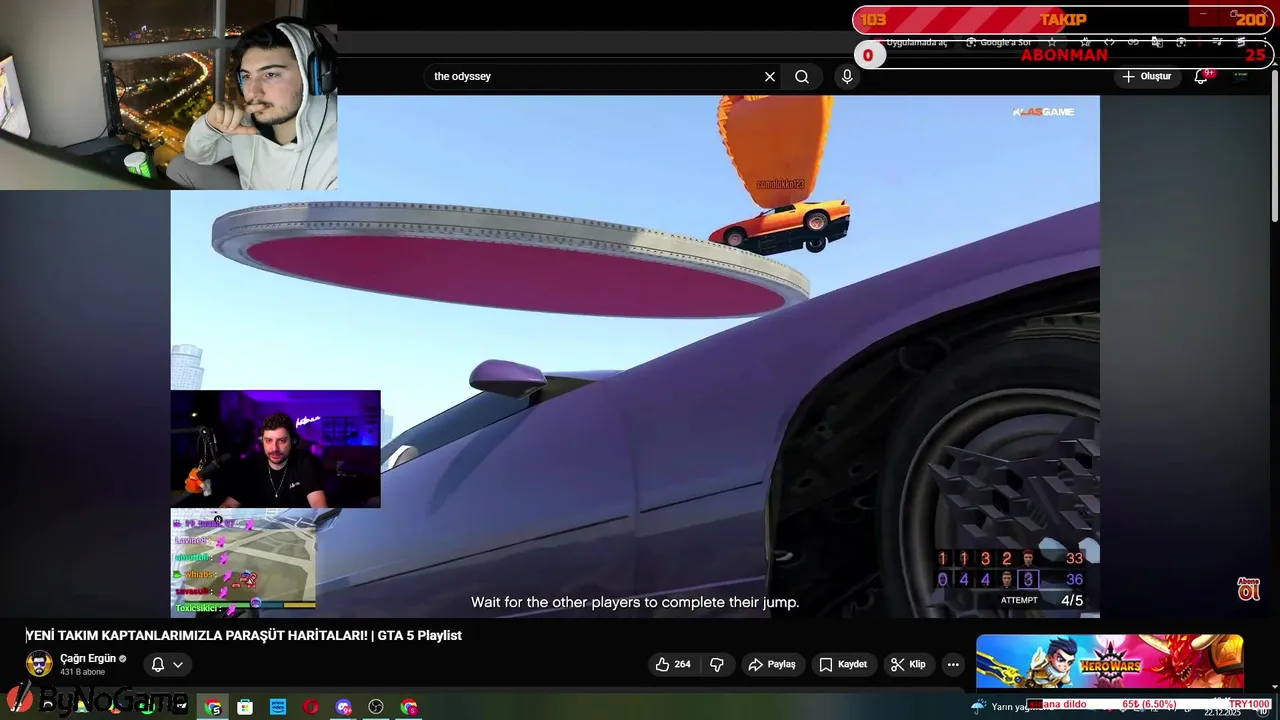Click '431 B abone' subscriber count
This screenshot has height=720, width=1280.
(82, 672)
